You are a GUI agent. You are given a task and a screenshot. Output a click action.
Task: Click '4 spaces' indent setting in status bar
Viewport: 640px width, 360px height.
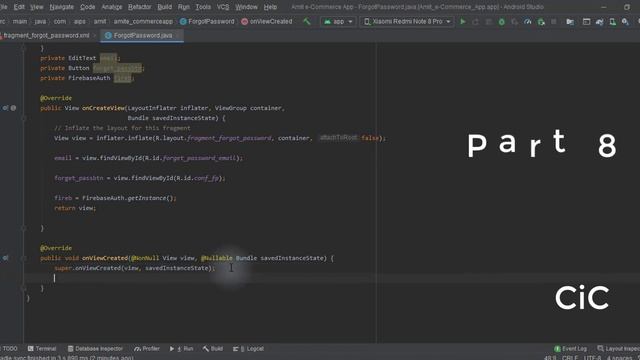tap(619, 358)
